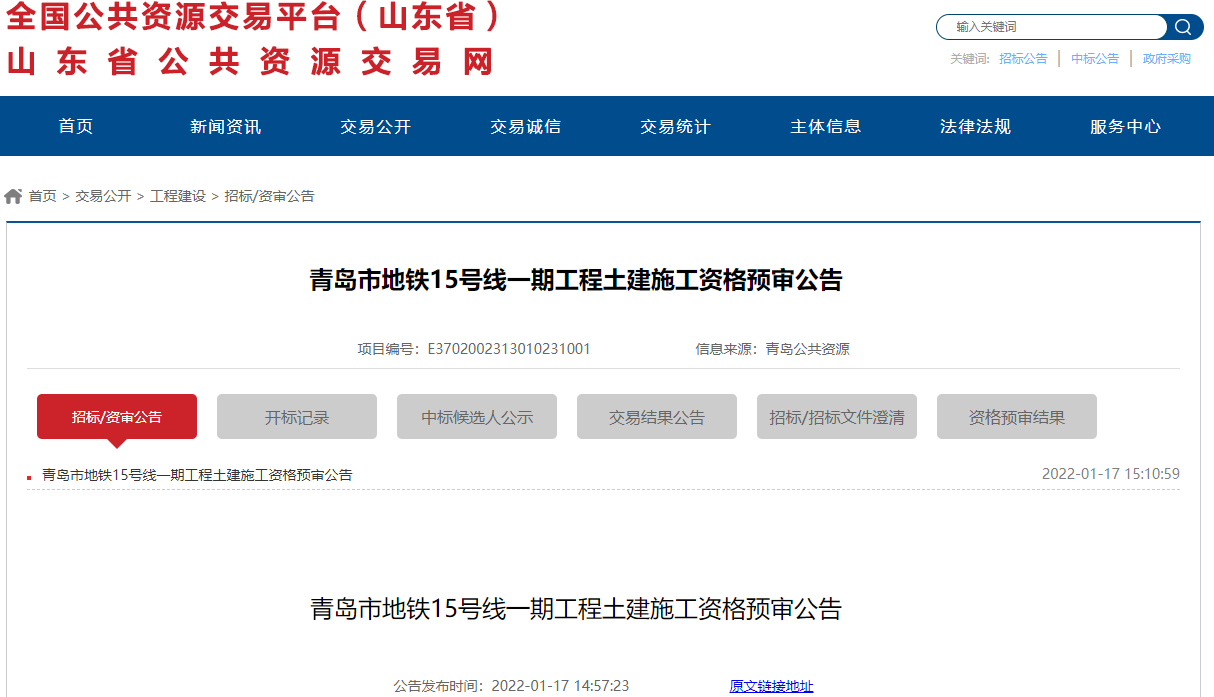Image resolution: width=1214 pixels, height=697 pixels.
Task: Click the home icon in breadcrumb
Action: point(13,196)
